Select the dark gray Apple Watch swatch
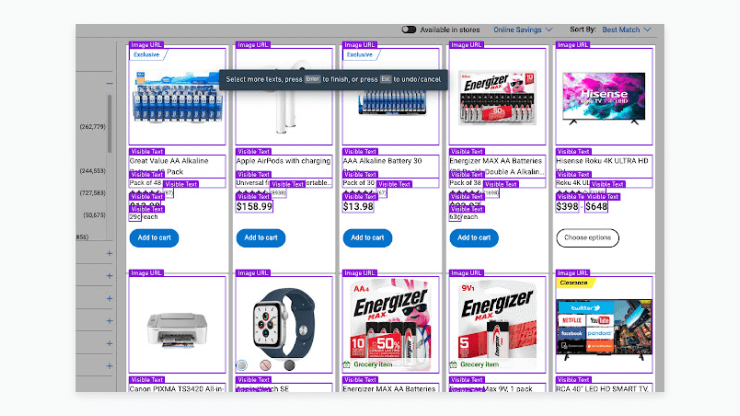Image resolution: width=740 pixels, height=416 pixels. (x=289, y=365)
